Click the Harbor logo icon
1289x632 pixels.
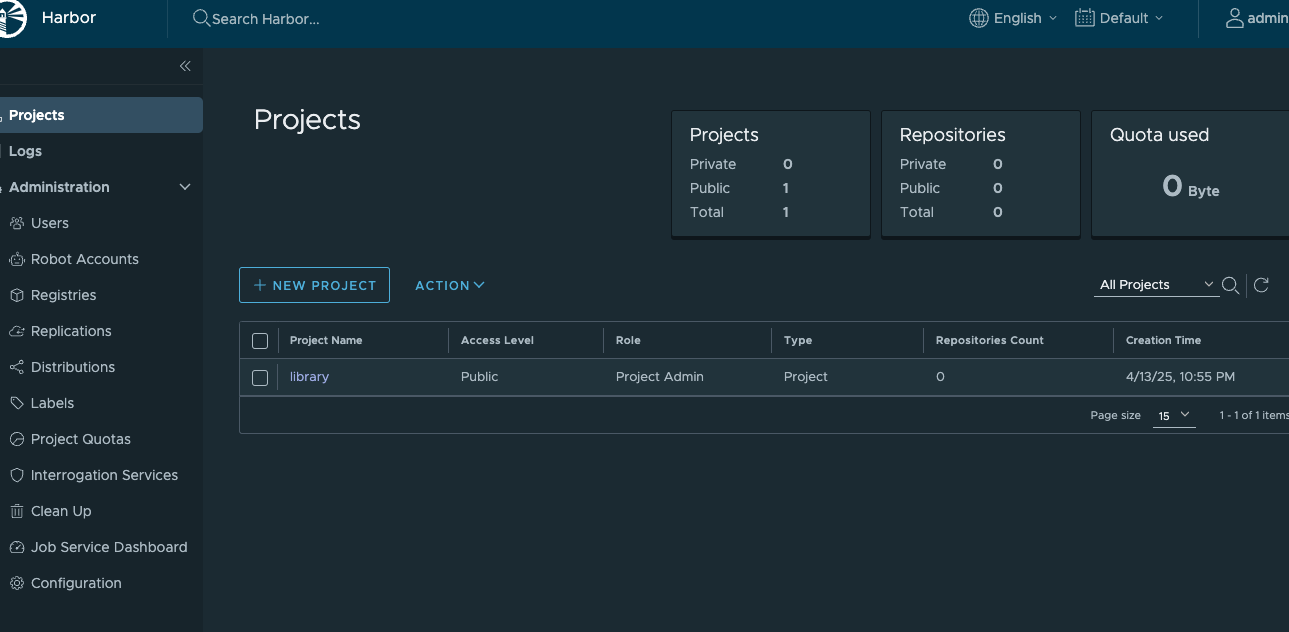12,19
